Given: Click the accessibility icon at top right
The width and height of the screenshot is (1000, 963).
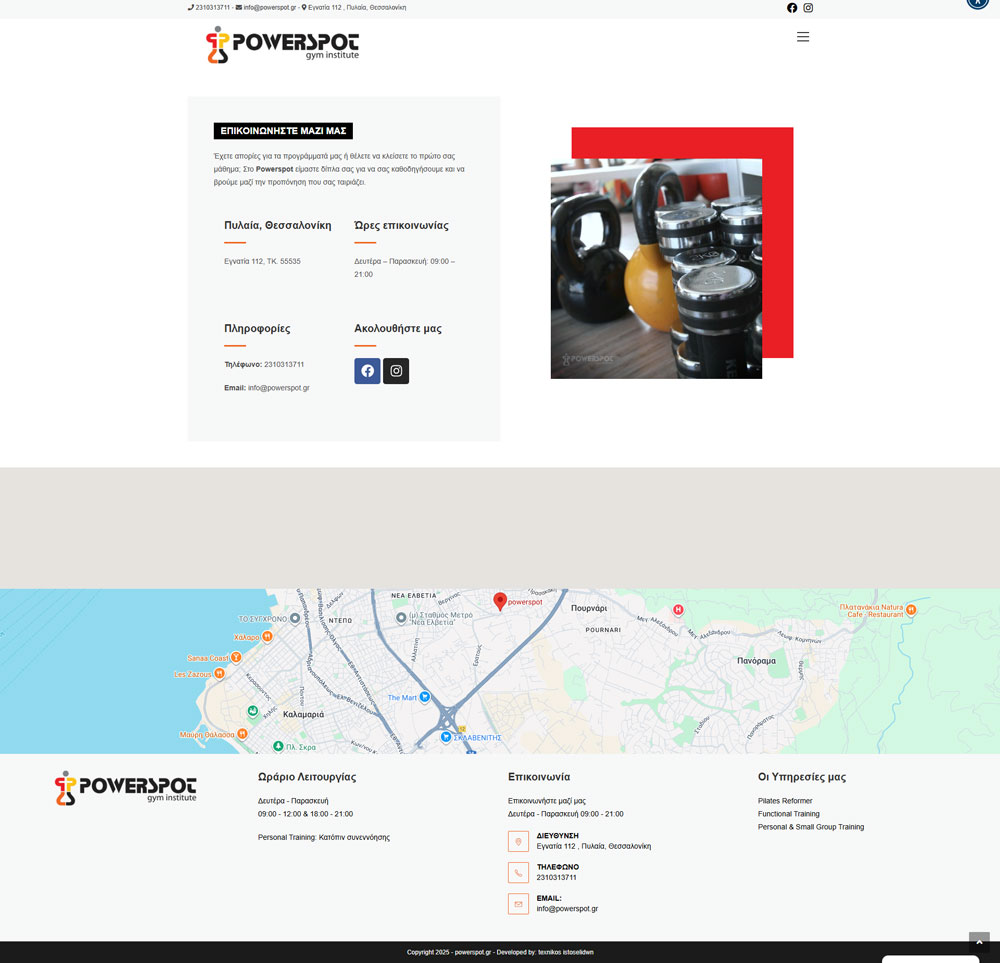Looking at the screenshot, I should point(977,3).
